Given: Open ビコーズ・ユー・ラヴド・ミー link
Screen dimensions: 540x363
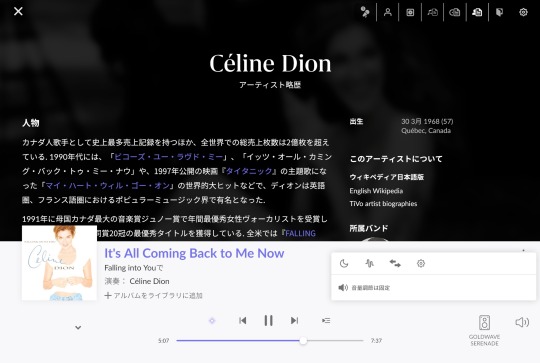Looking at the screenshot, I should [168, 157].
